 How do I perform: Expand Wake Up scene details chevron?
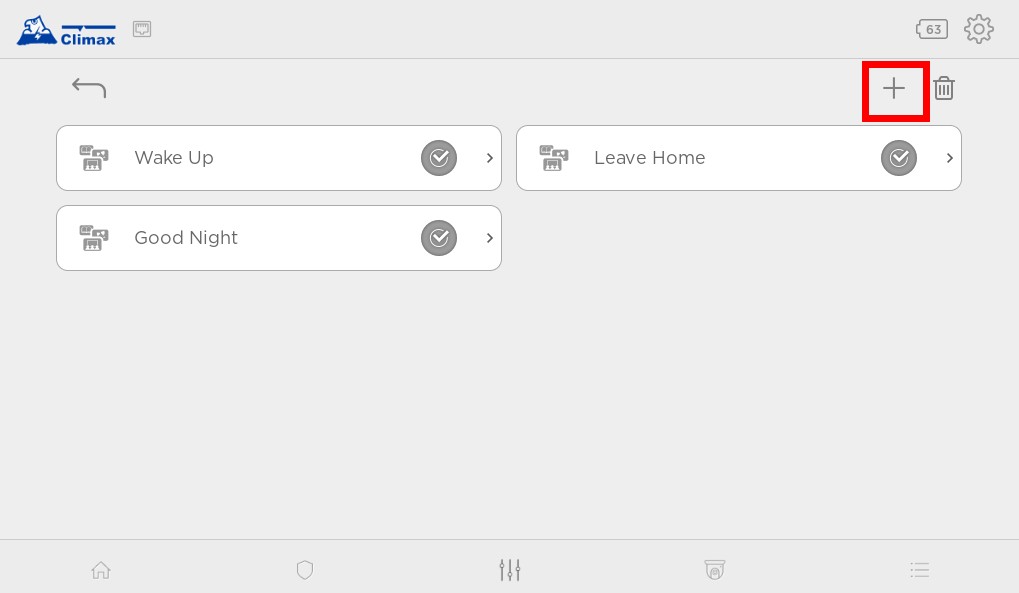[x=490, y=158]
